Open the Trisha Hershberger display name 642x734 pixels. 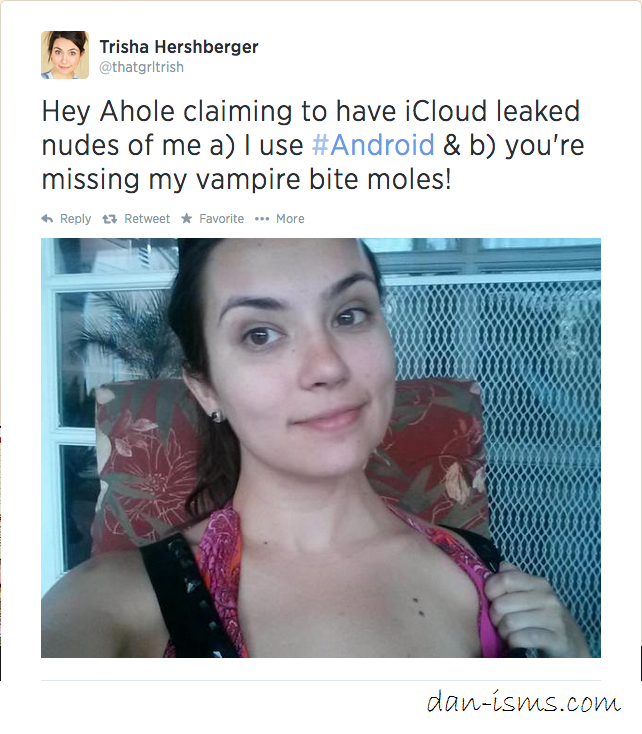pyautogui.click(x=179, y=47)
